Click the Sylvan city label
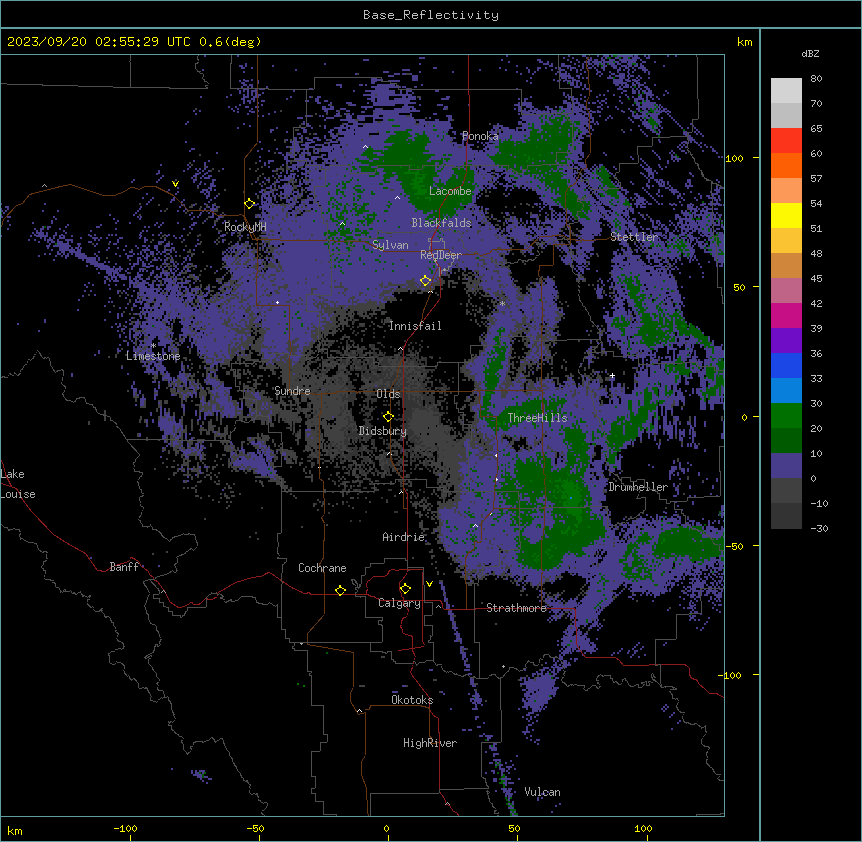862x842 pixels. (x=390, y=245)
